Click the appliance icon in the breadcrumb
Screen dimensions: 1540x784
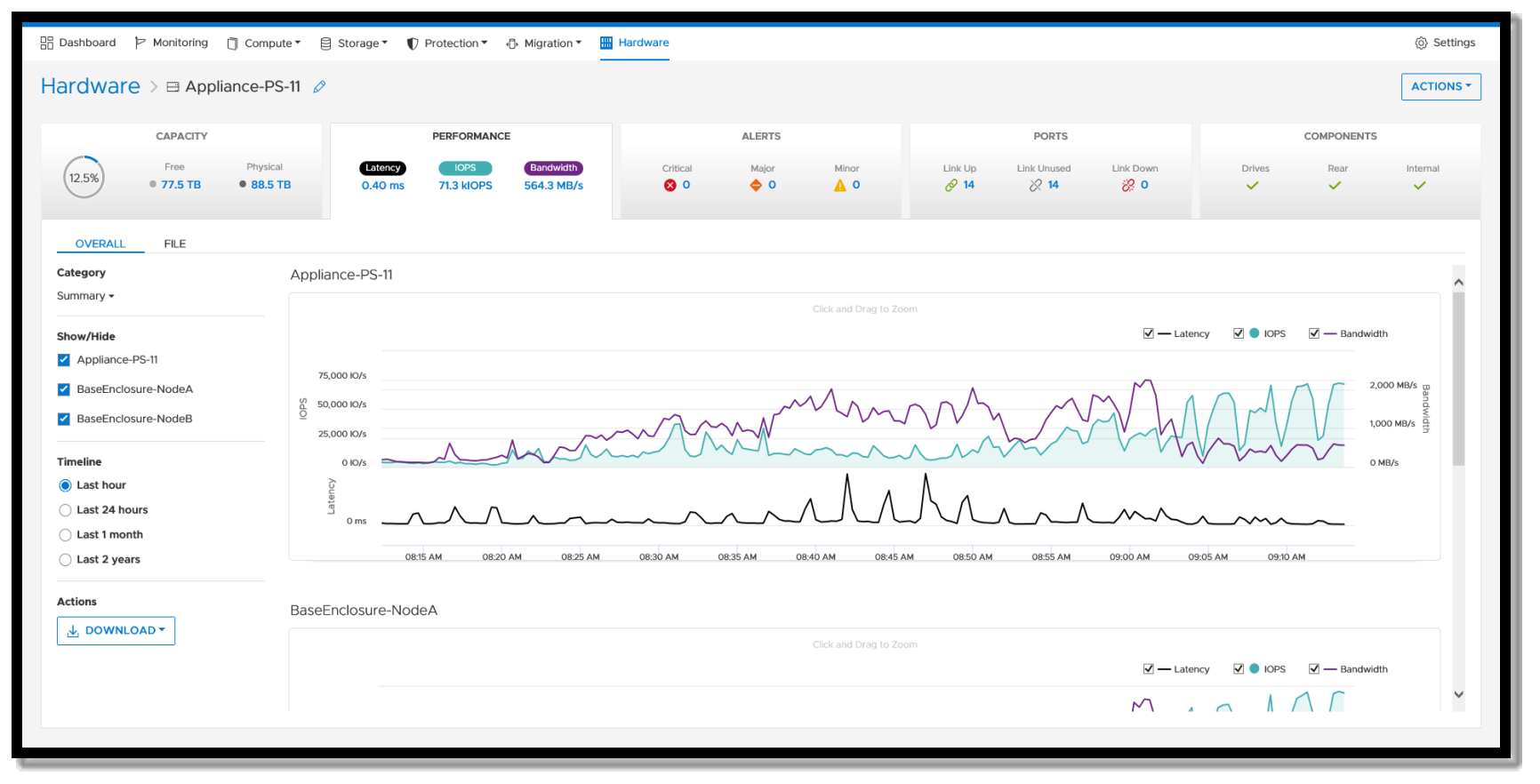[x=173, y=87]
